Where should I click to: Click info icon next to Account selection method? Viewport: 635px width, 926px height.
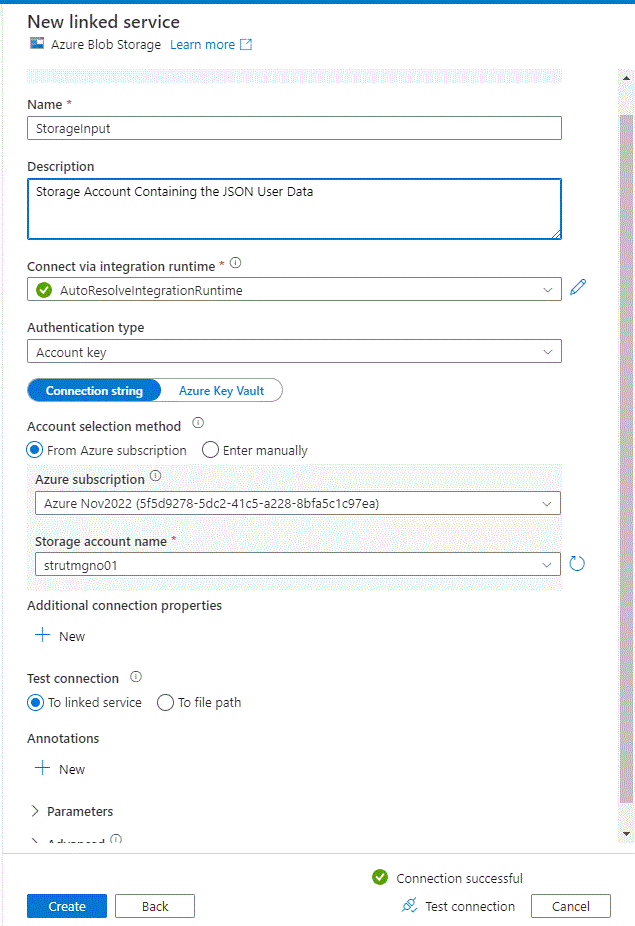198,423
